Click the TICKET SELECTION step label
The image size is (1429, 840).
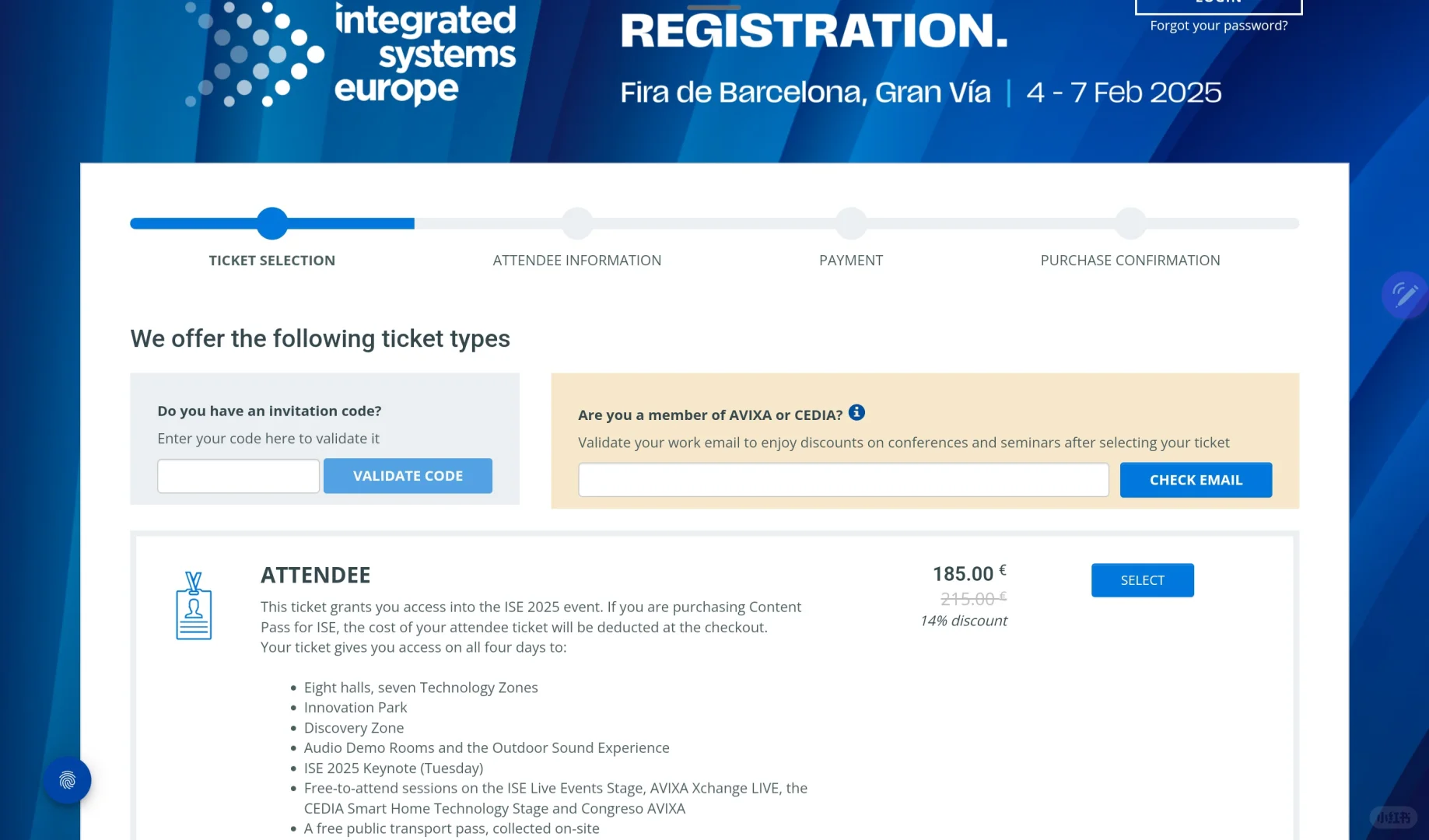coord(272,261)
